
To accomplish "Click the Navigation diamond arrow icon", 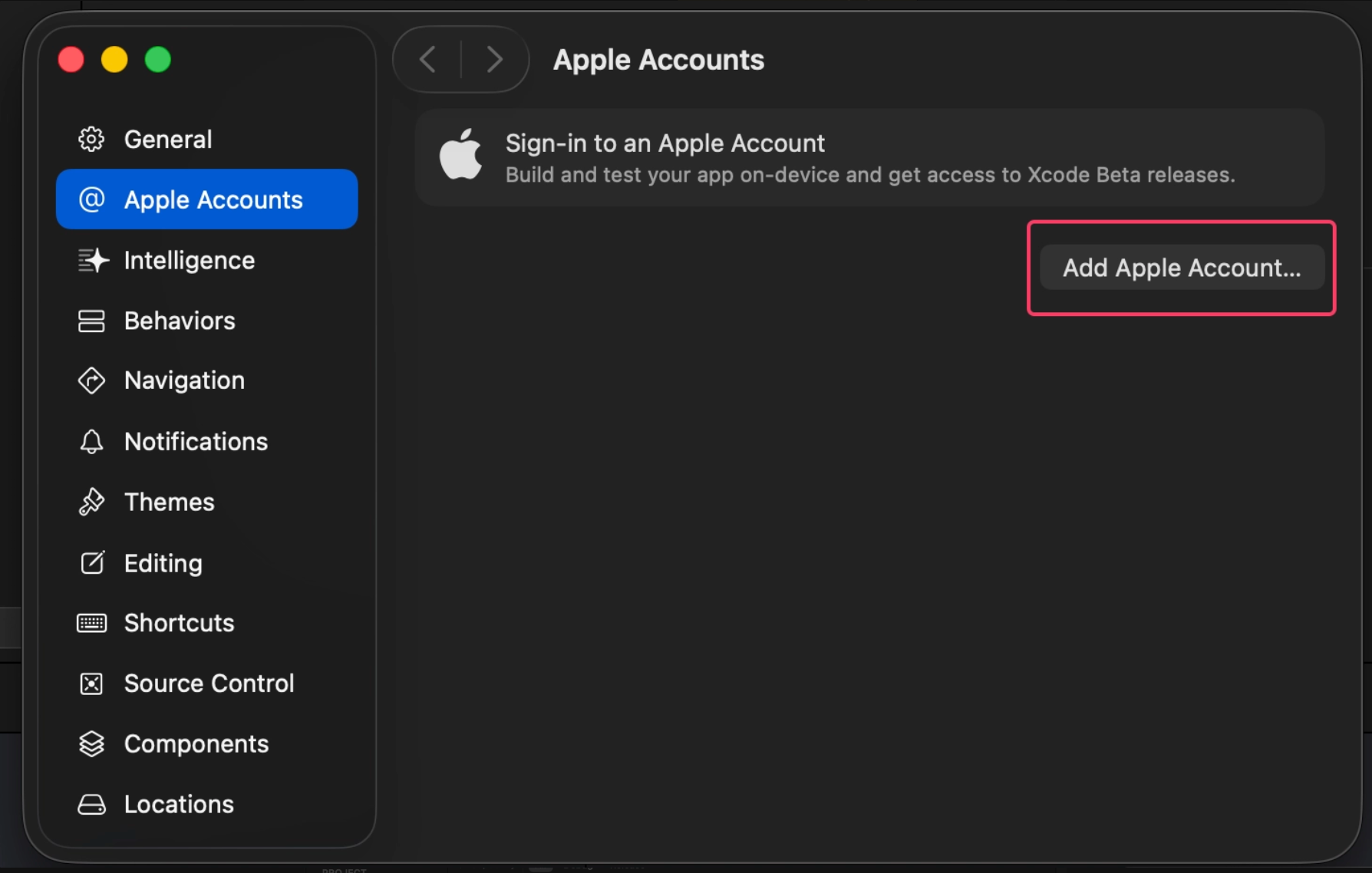I will [x=91, y=380].
